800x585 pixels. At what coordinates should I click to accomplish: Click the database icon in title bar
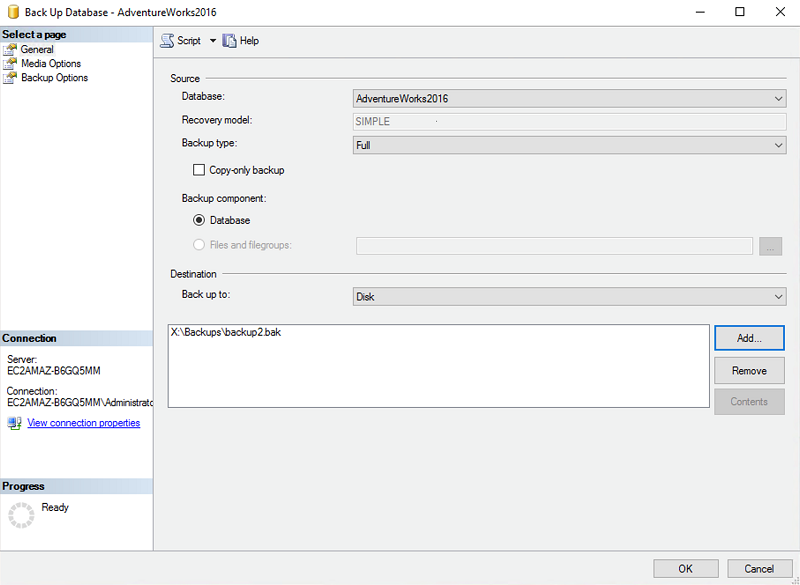(x=13, y=12)
